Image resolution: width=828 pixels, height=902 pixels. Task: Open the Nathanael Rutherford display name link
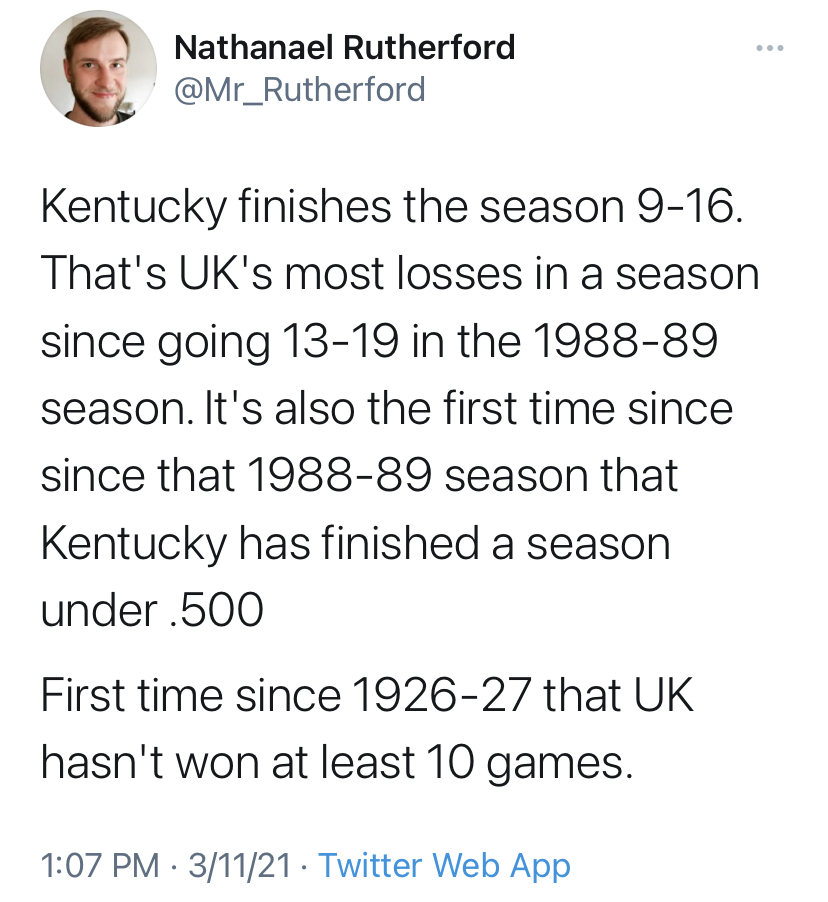coord(344,46)
